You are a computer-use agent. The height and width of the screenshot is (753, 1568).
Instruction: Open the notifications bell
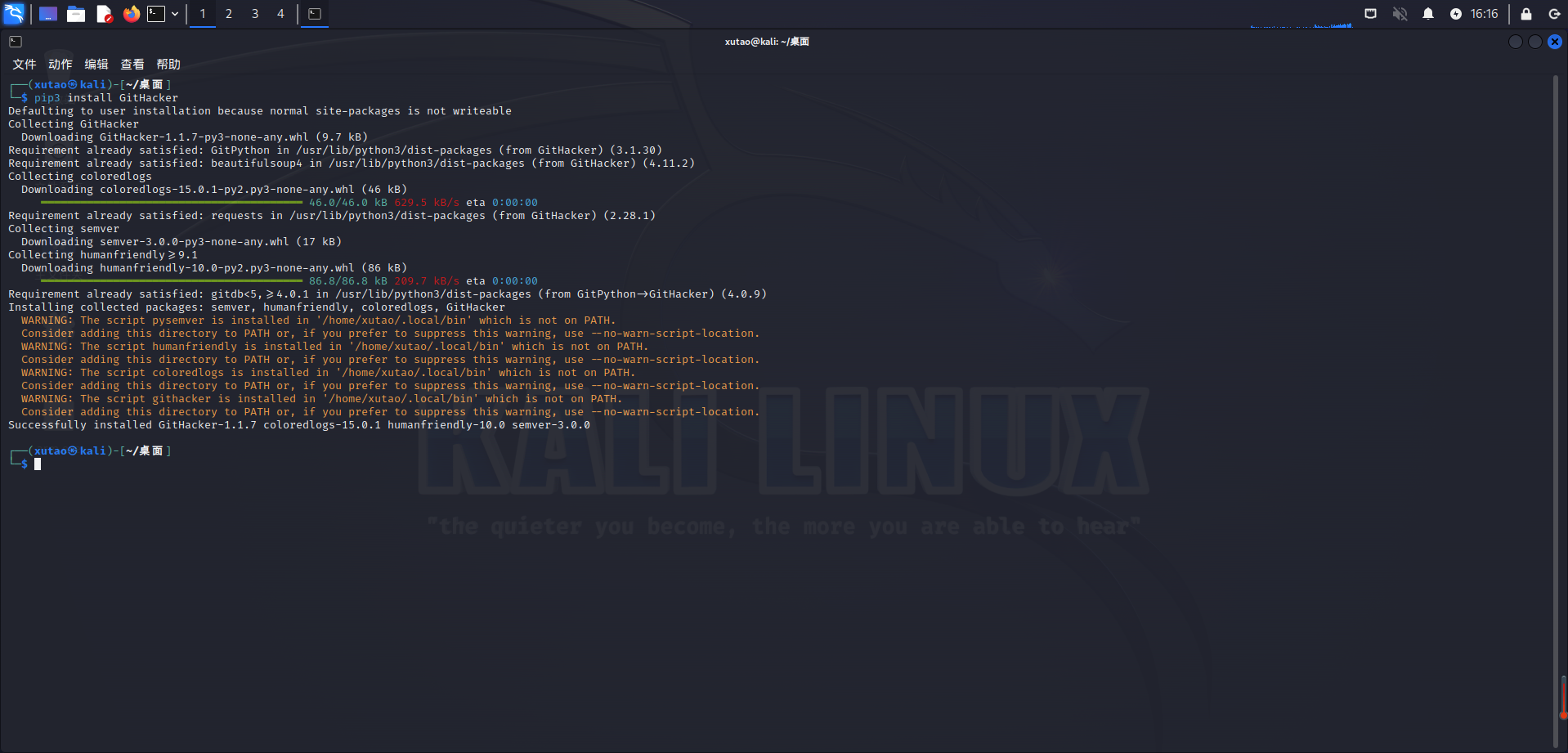tap(1428, 14)
